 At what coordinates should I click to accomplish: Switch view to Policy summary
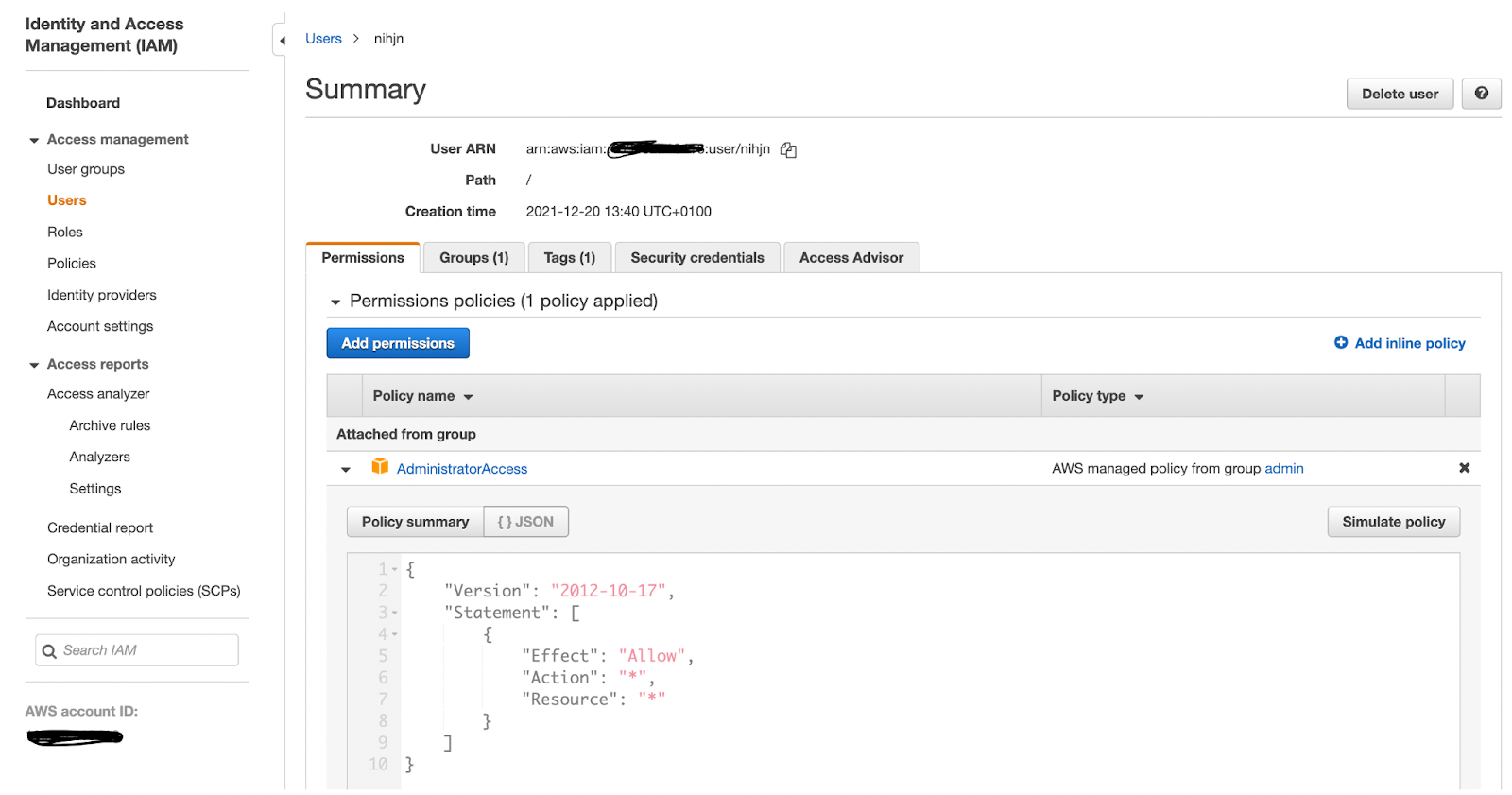pos(415,522)
